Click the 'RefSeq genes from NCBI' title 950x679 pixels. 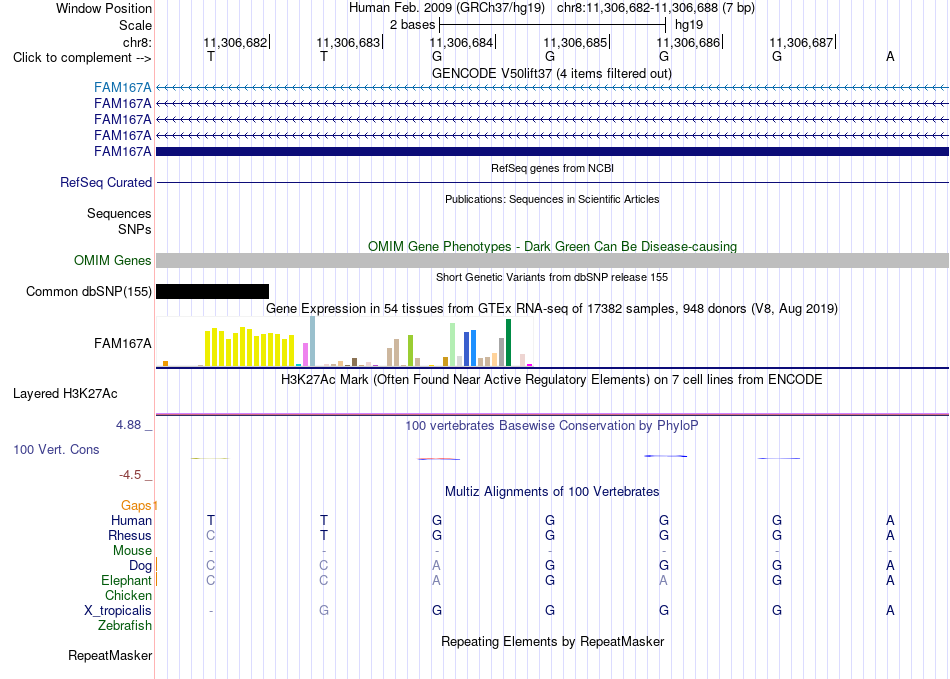point(552,168)
